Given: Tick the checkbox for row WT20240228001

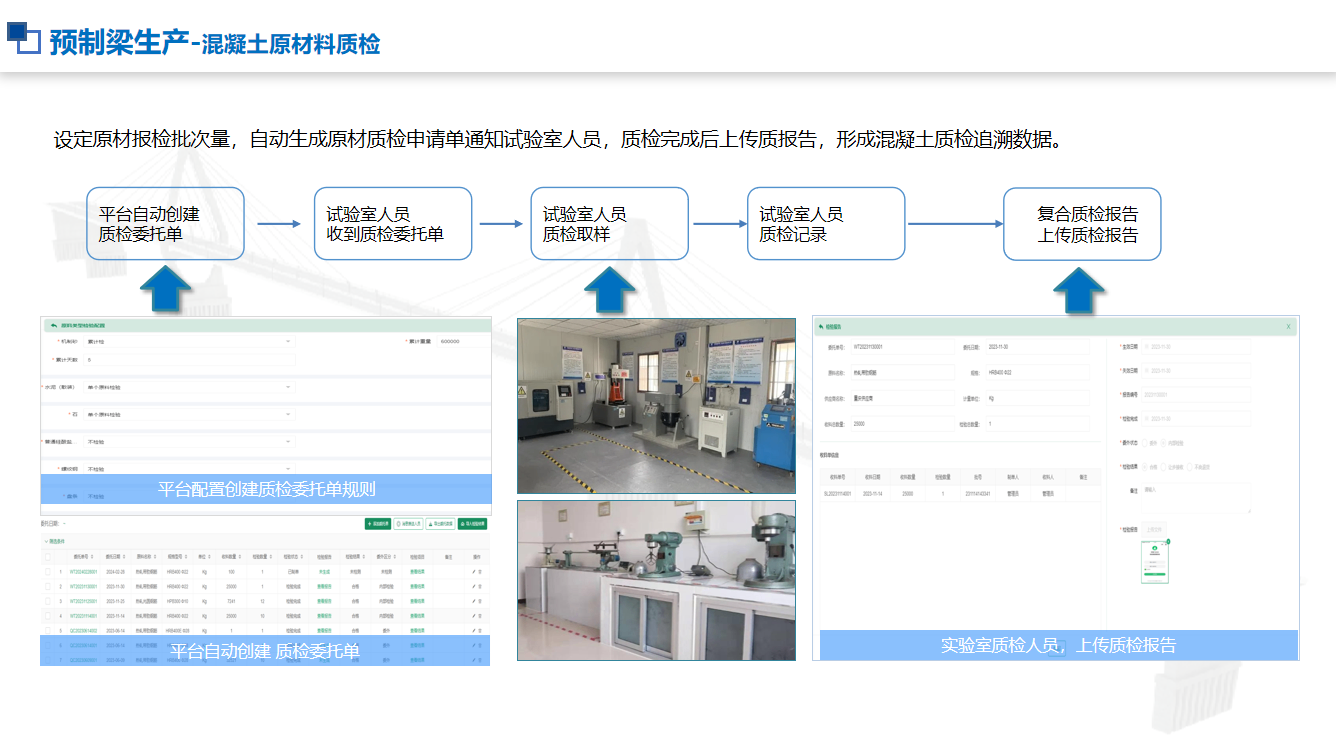Looking at the screenshot, I should [x=48, y=572].
